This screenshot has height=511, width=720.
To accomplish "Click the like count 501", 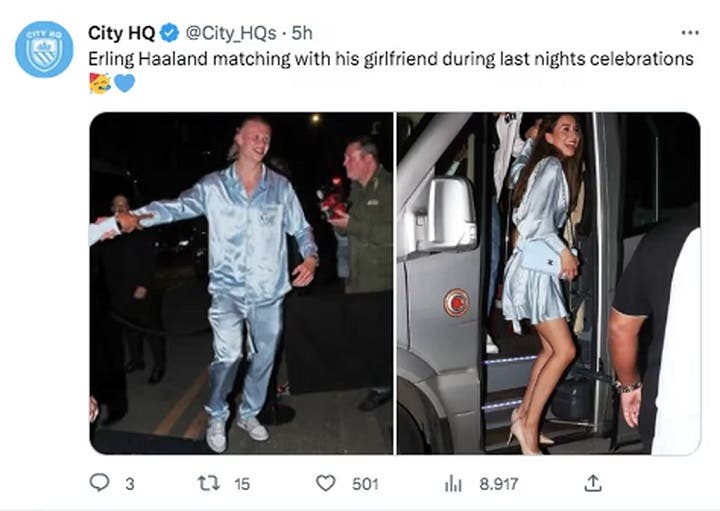I will pos(365,484).
